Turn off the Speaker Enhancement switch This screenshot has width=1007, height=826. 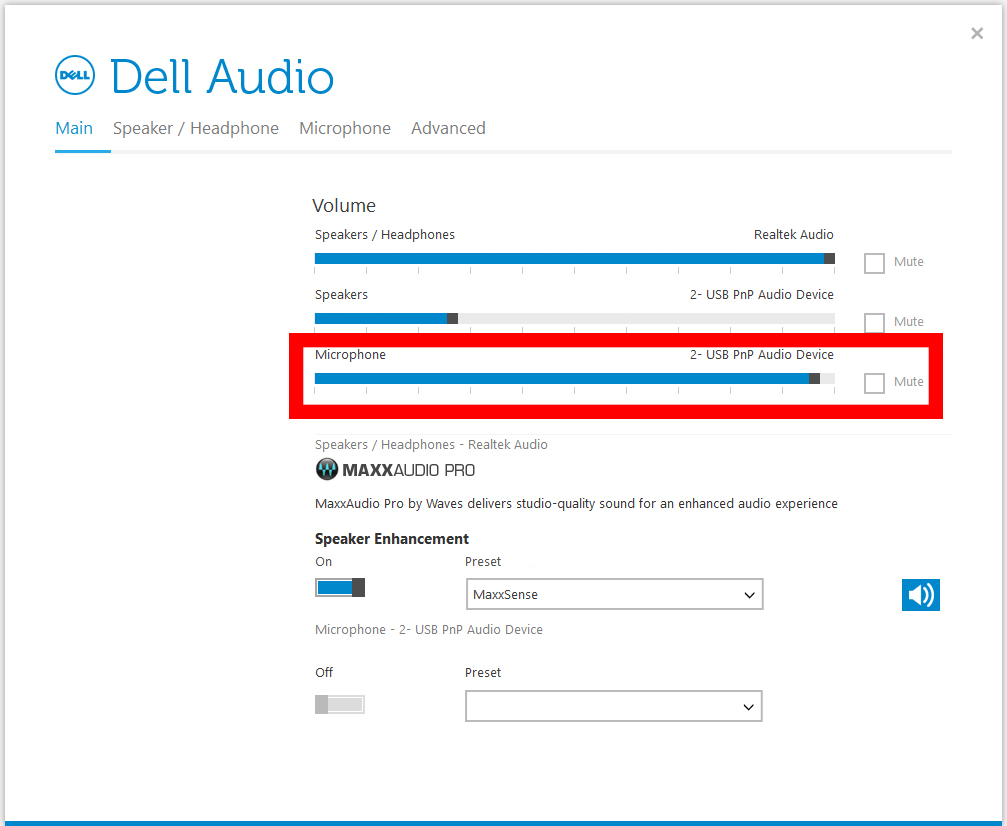(340, 587)
